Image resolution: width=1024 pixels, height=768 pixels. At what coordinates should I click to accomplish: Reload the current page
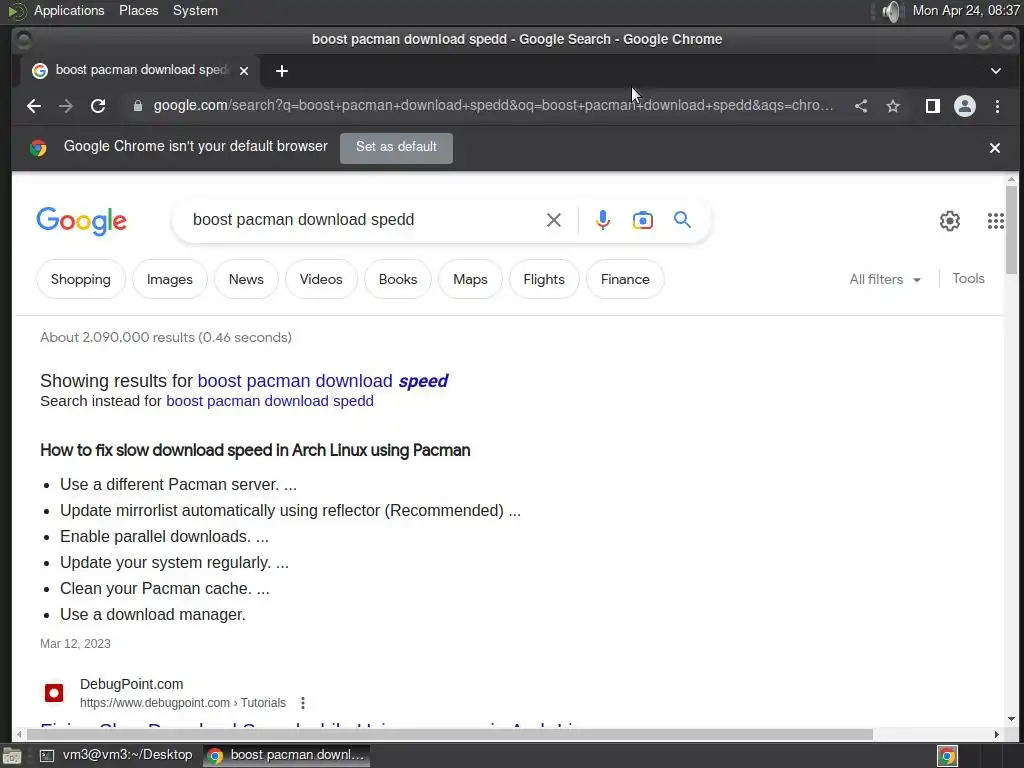[x=98, y=106]
